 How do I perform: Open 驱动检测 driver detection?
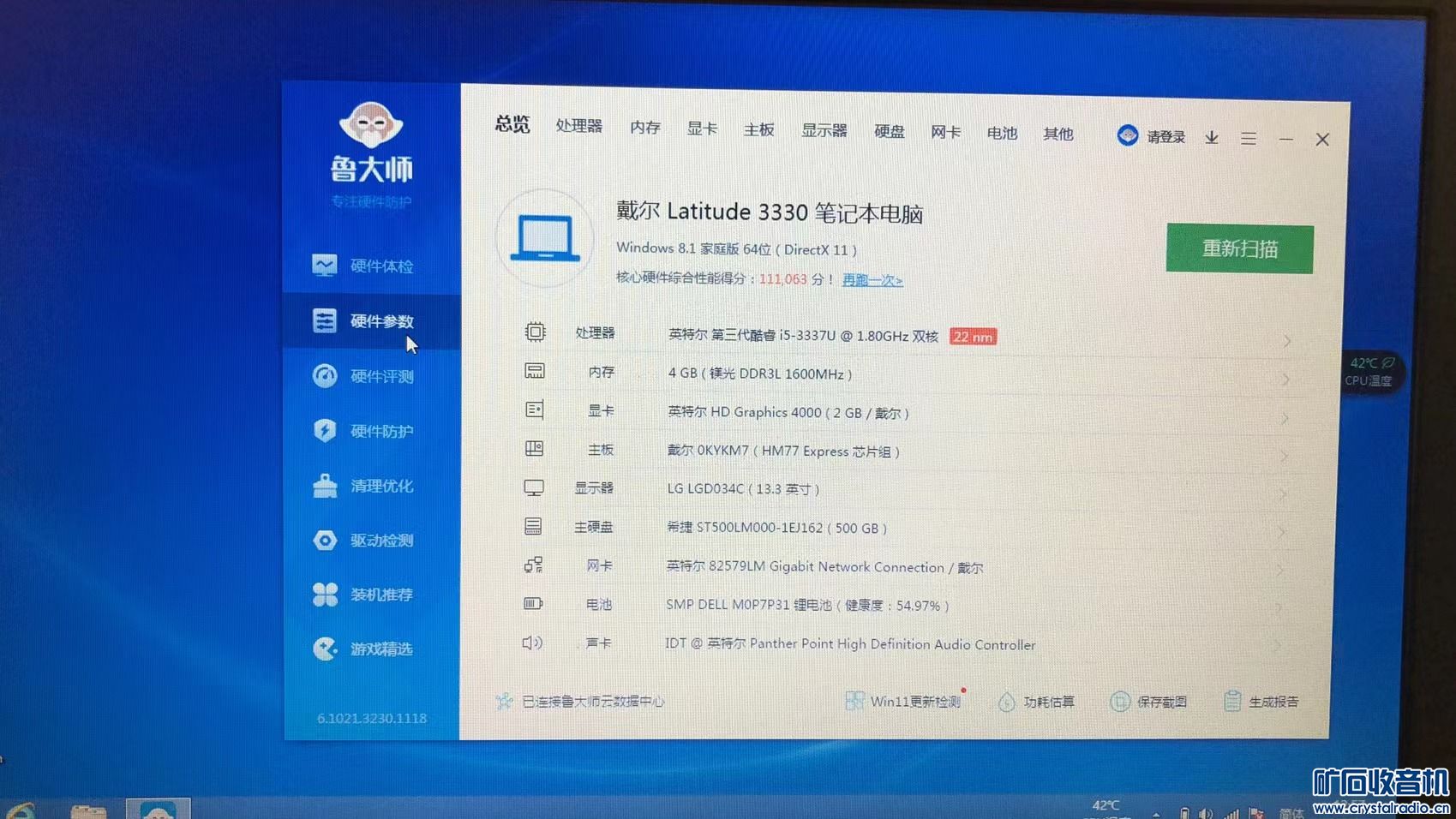coord(364,541)
